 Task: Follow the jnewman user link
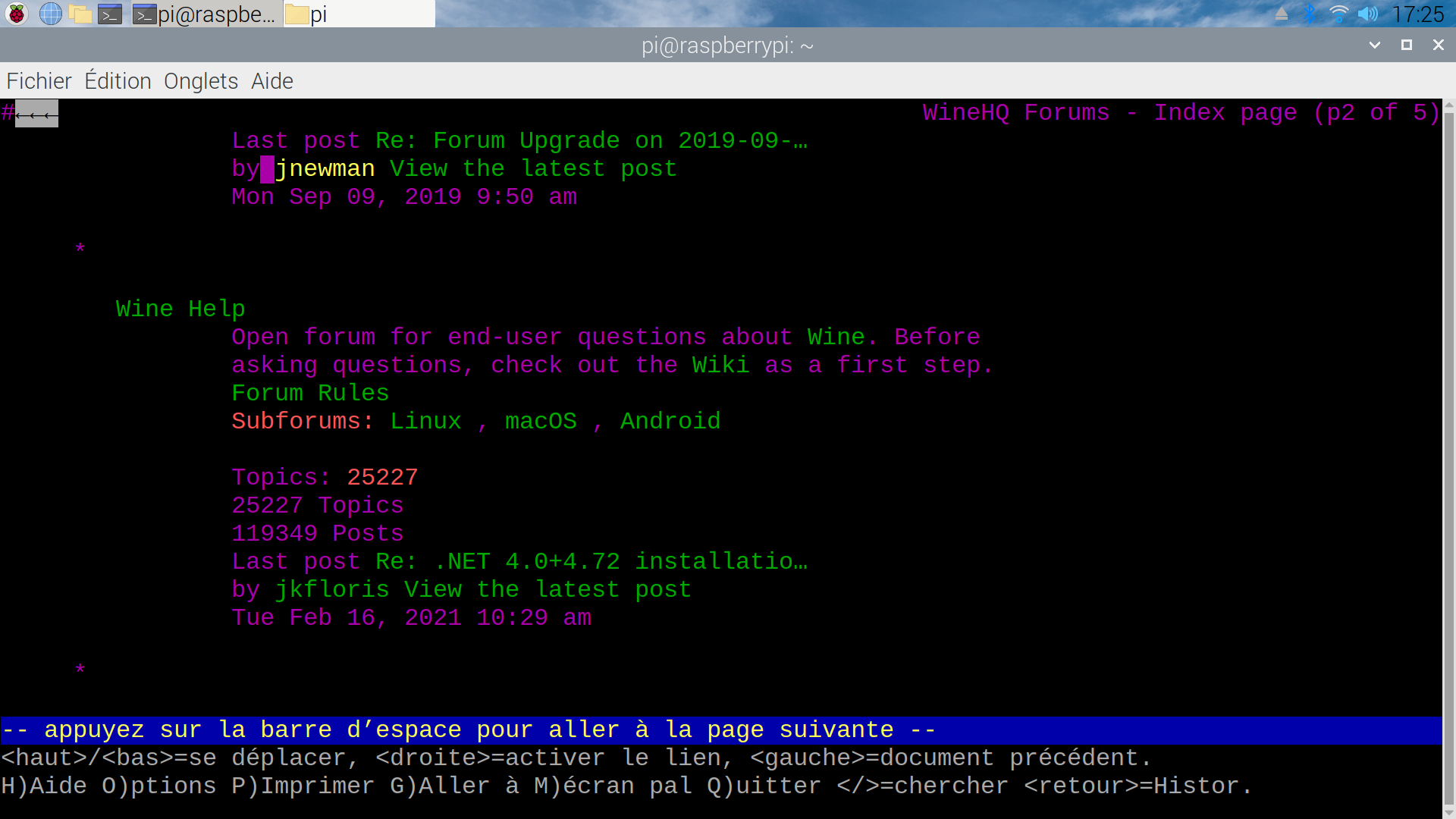pos(325,168)
